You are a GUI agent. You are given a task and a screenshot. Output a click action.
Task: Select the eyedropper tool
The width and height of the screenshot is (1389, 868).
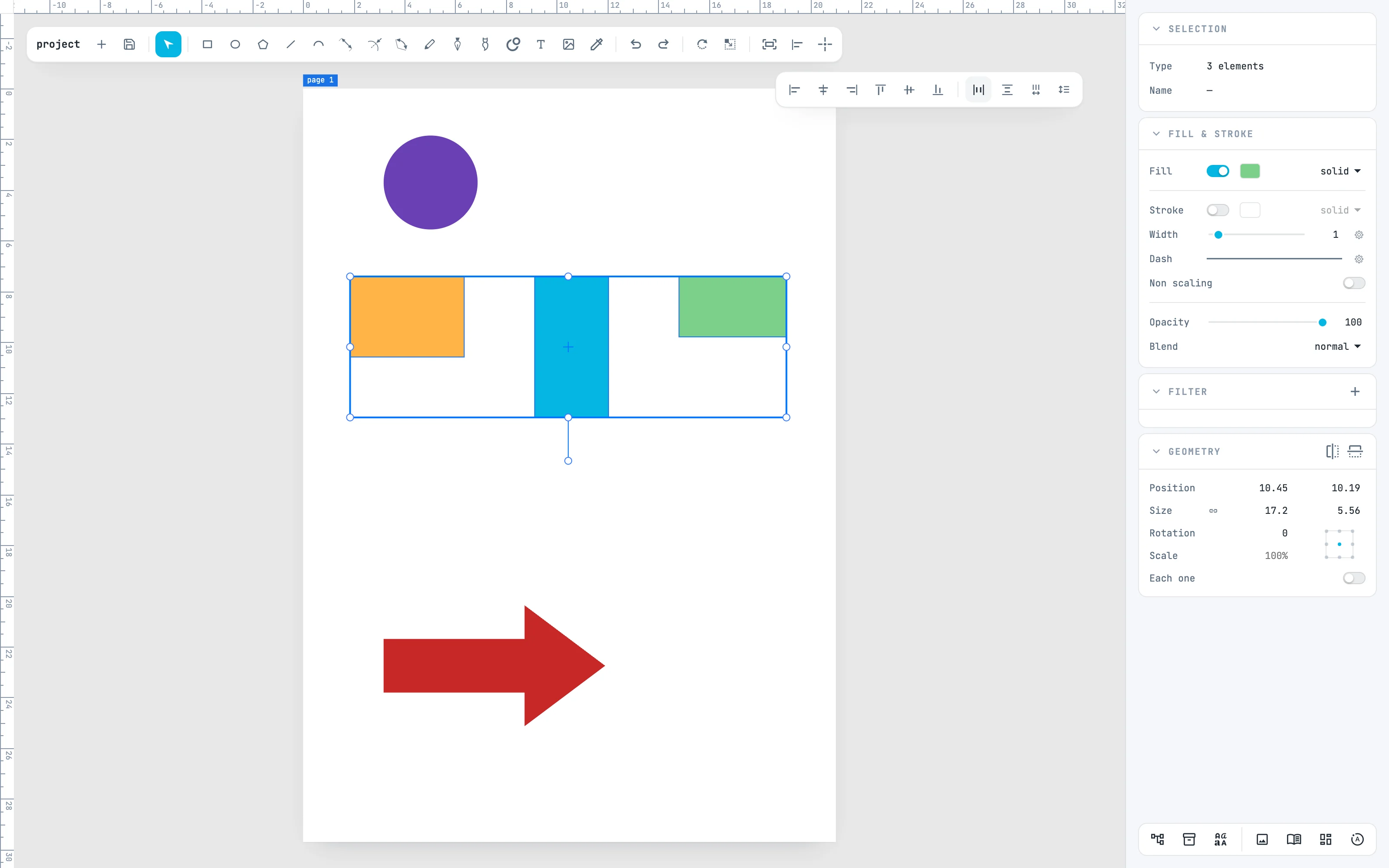point(596,44)
